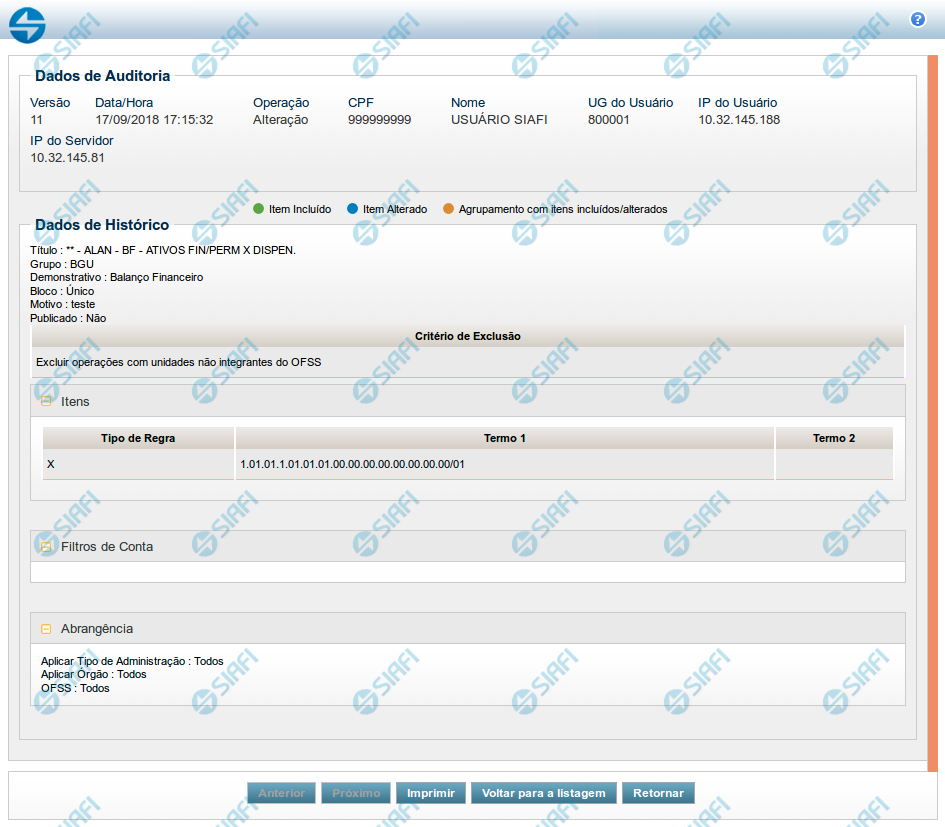
Task: Collapse the Itens section
Action: pos(46,401)
